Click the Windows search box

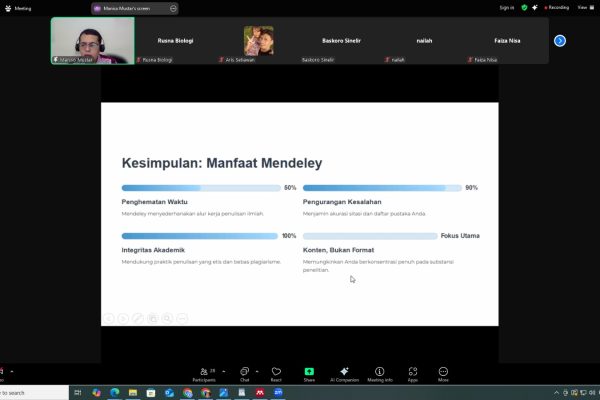[34, 393]
